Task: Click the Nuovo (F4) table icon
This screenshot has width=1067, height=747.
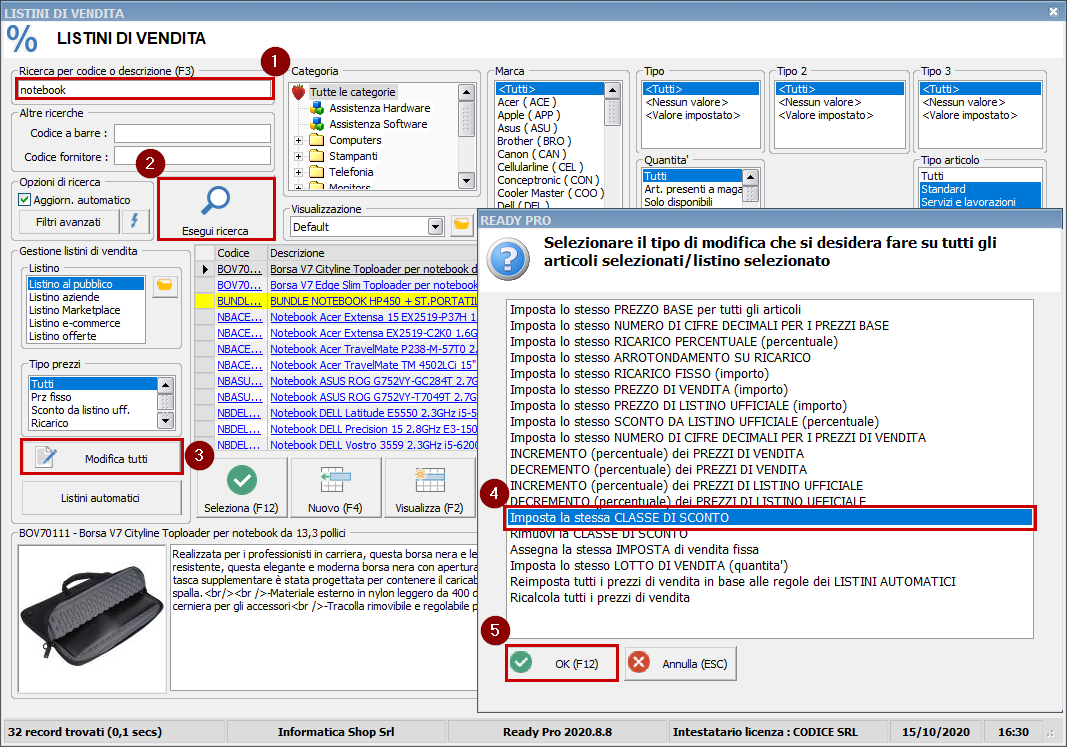Action: click(x=335, y=480)
